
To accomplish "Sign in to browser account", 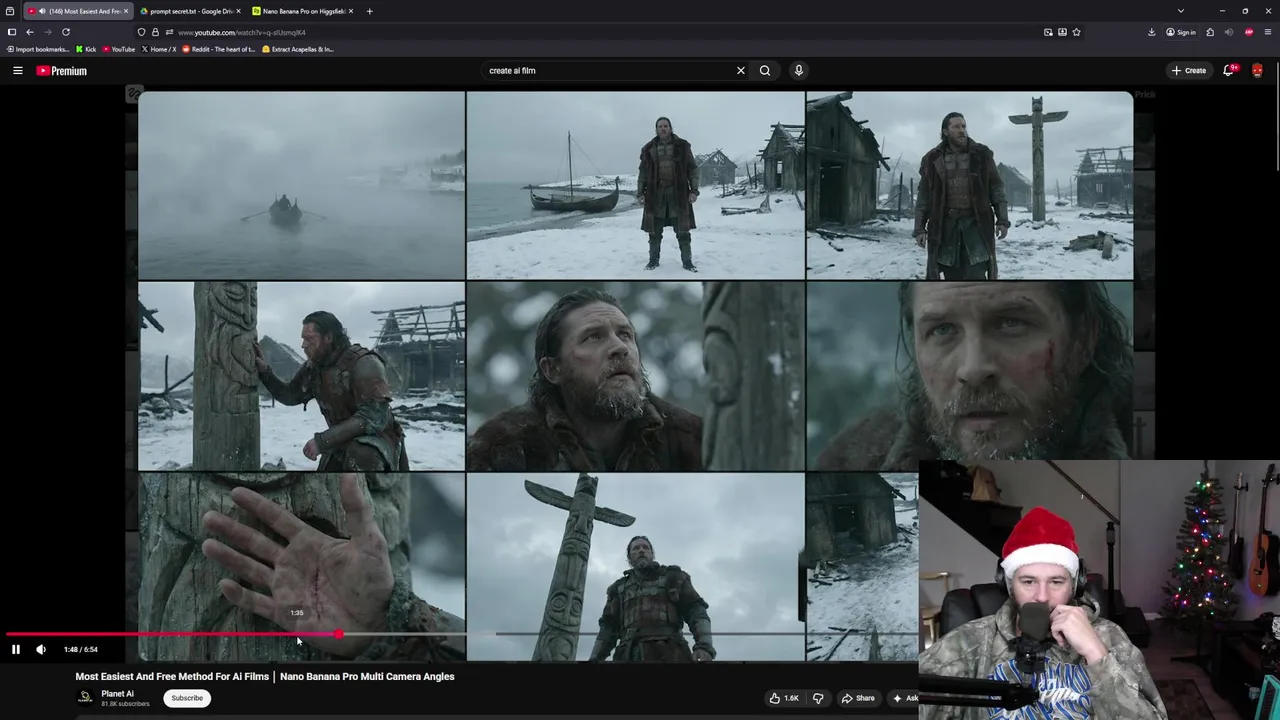I will pos(1181,32).
